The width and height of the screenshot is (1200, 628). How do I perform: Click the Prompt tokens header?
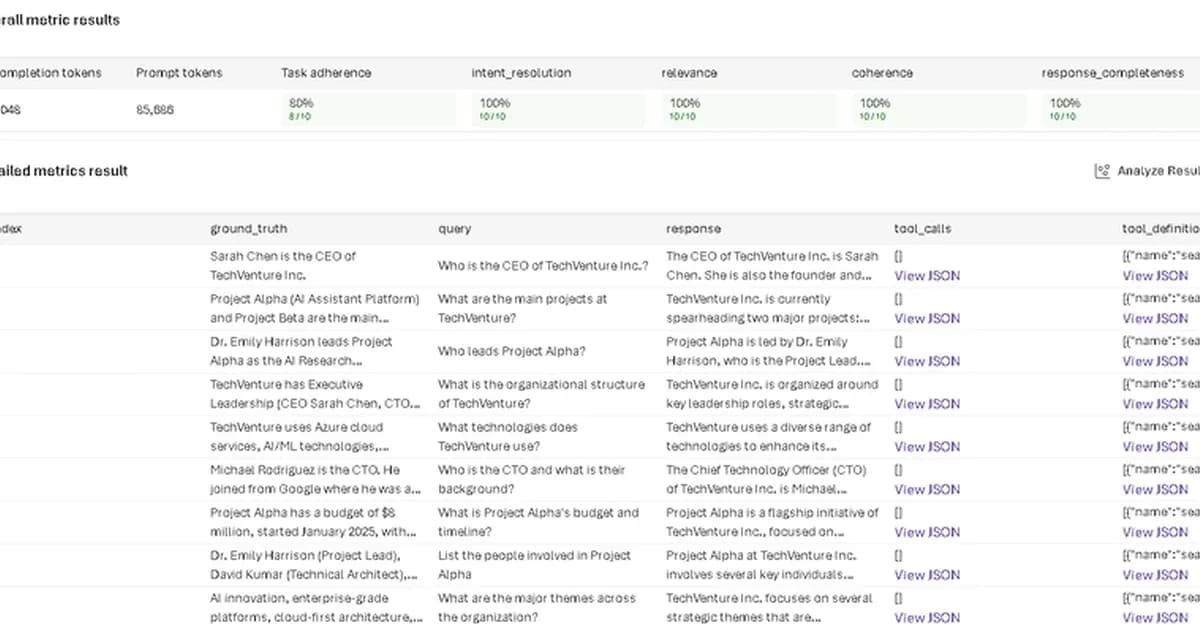tap(179, 72)
